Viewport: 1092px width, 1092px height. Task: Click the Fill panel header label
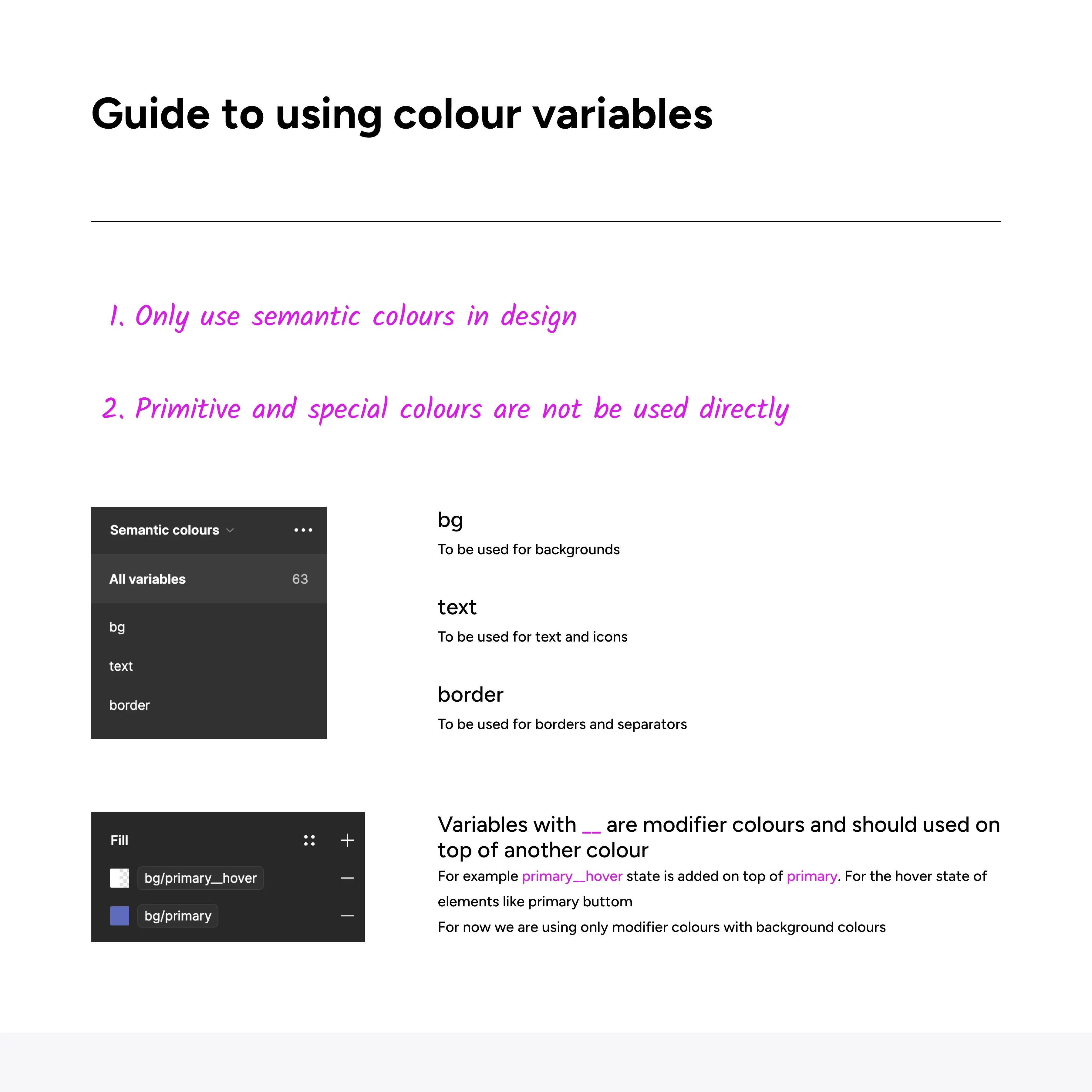120,839
